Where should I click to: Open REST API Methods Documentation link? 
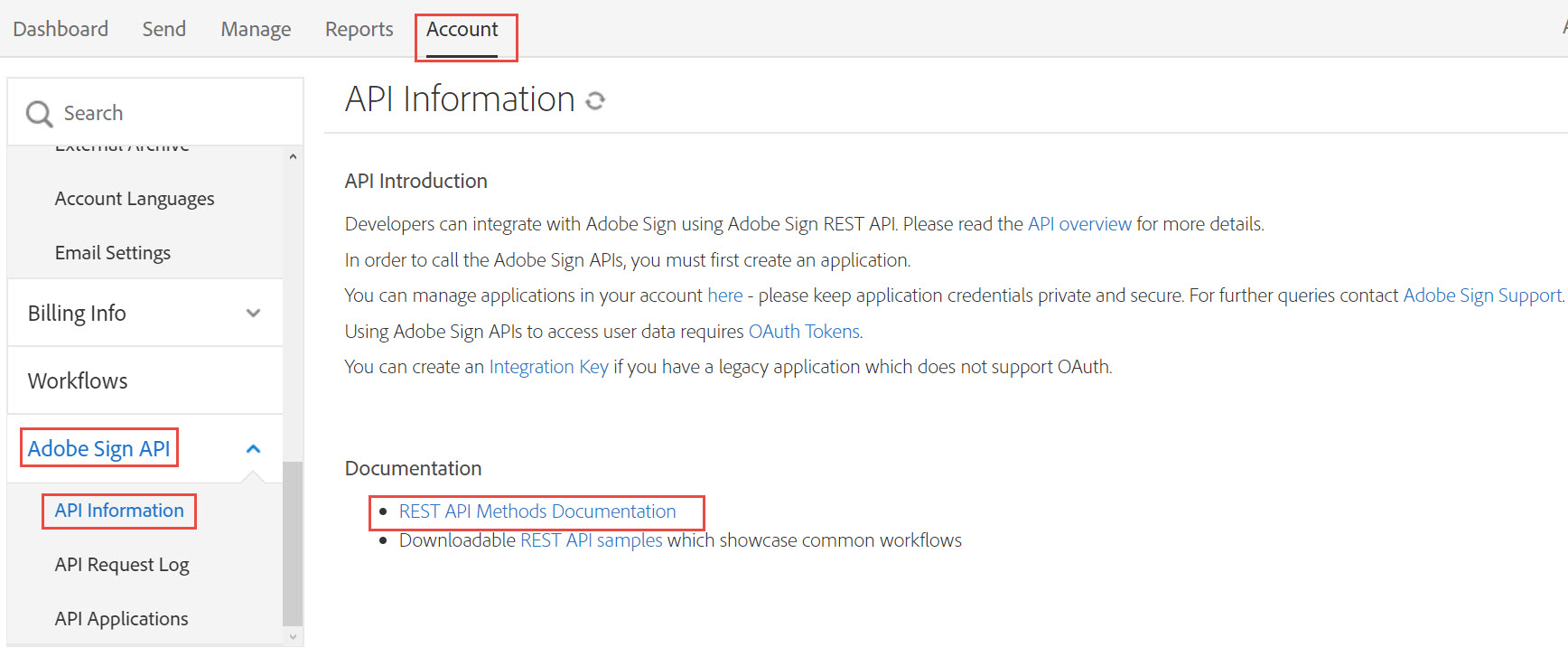pyautogui.click(x=537, y=511)
